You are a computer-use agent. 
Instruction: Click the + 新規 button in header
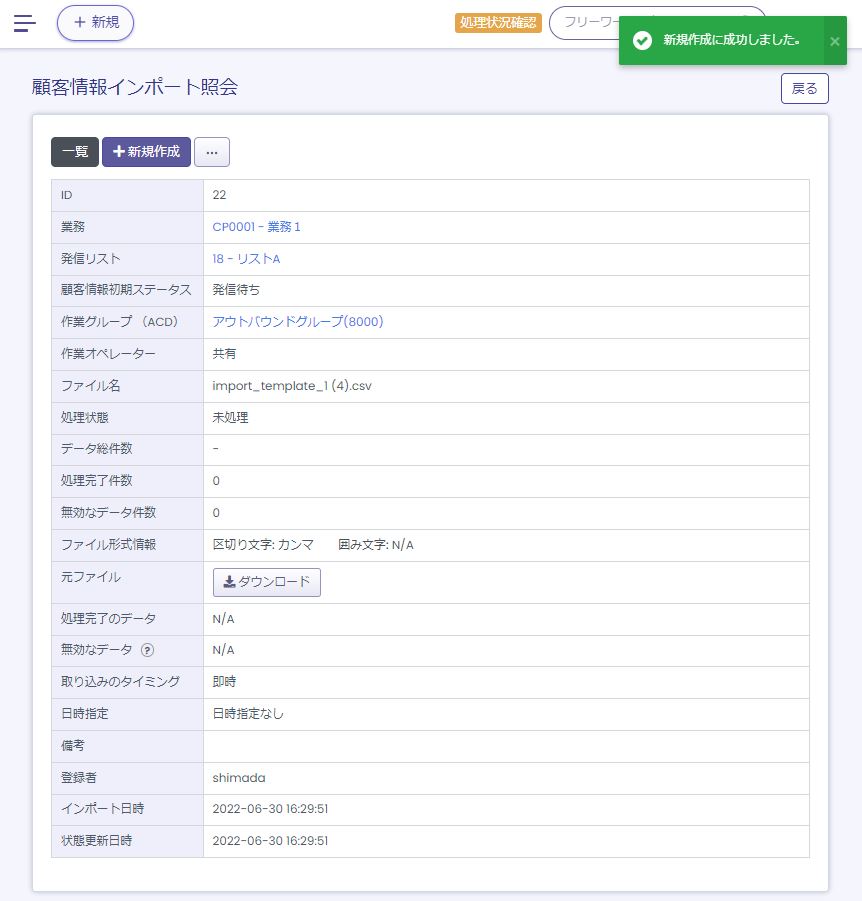(95, 23)
